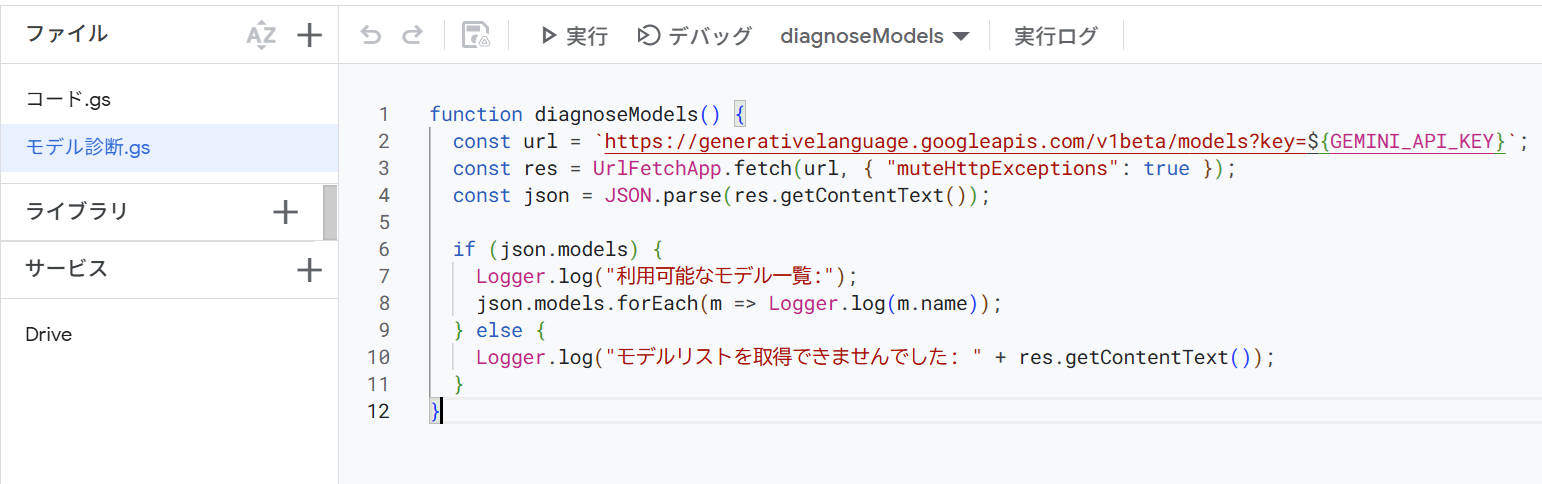Add a new file with plus icon

310,36
